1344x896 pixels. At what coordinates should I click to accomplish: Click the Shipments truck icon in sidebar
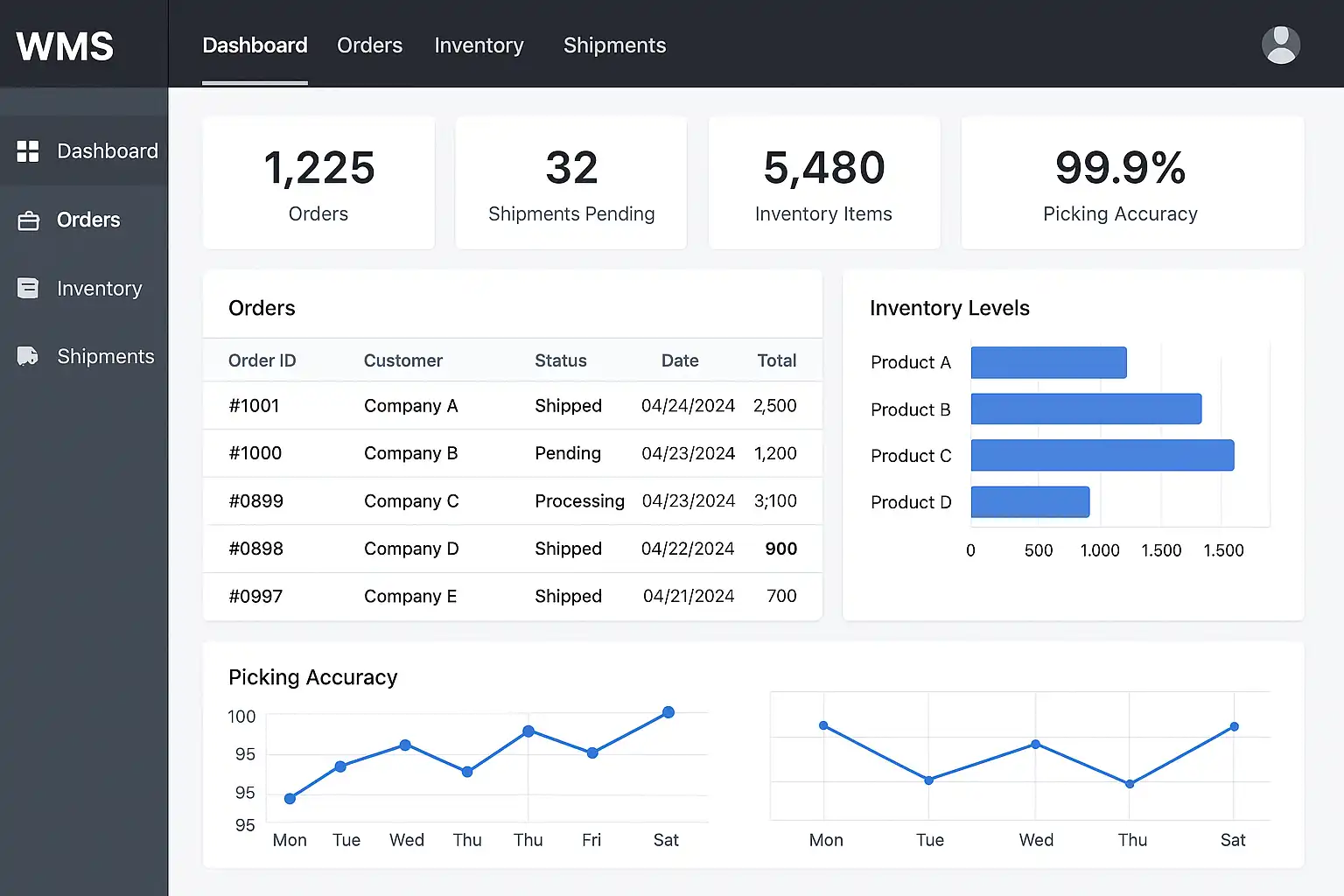pos(28,356)
